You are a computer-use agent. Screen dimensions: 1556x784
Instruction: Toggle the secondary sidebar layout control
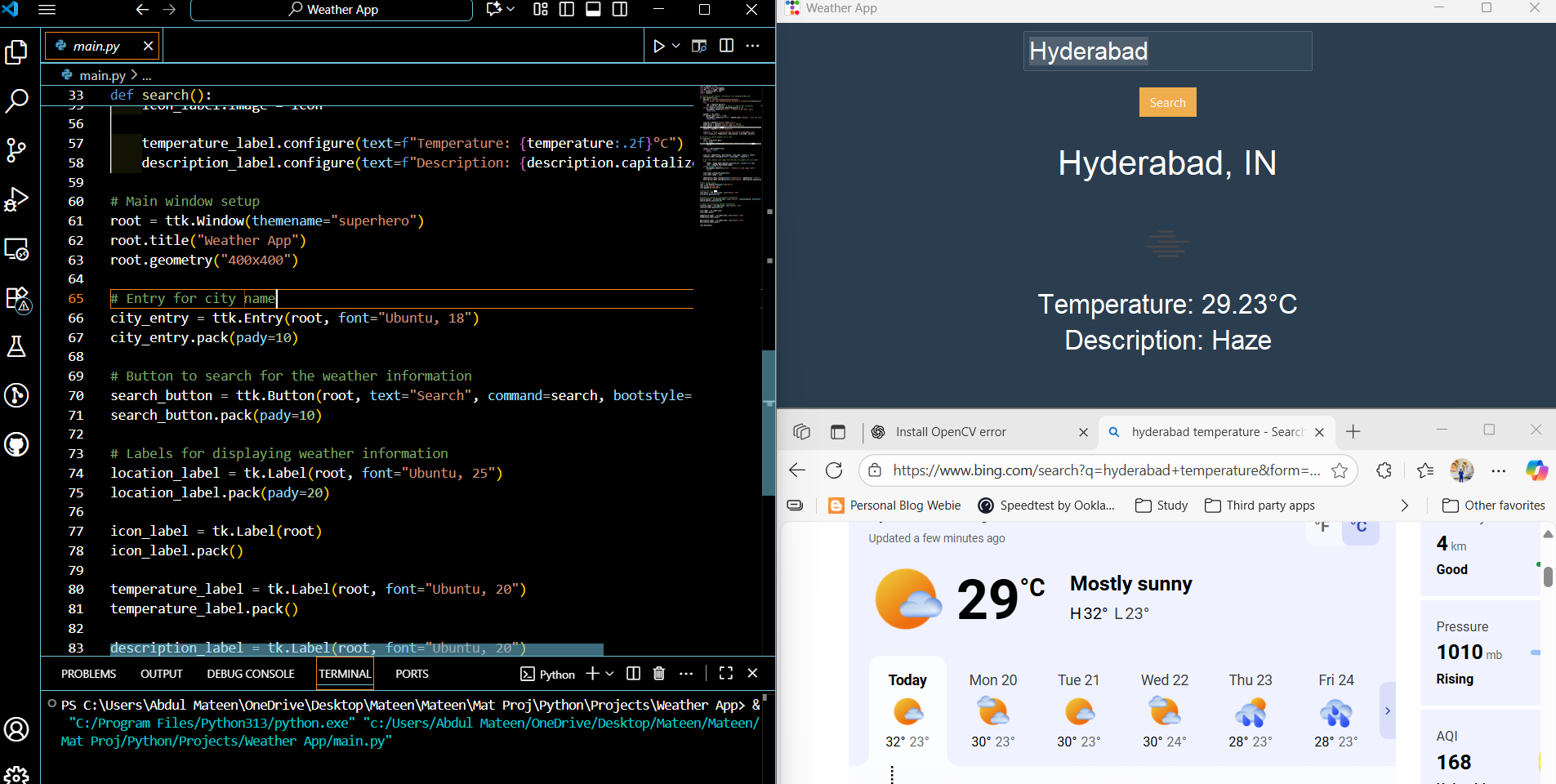coord(622,10)
